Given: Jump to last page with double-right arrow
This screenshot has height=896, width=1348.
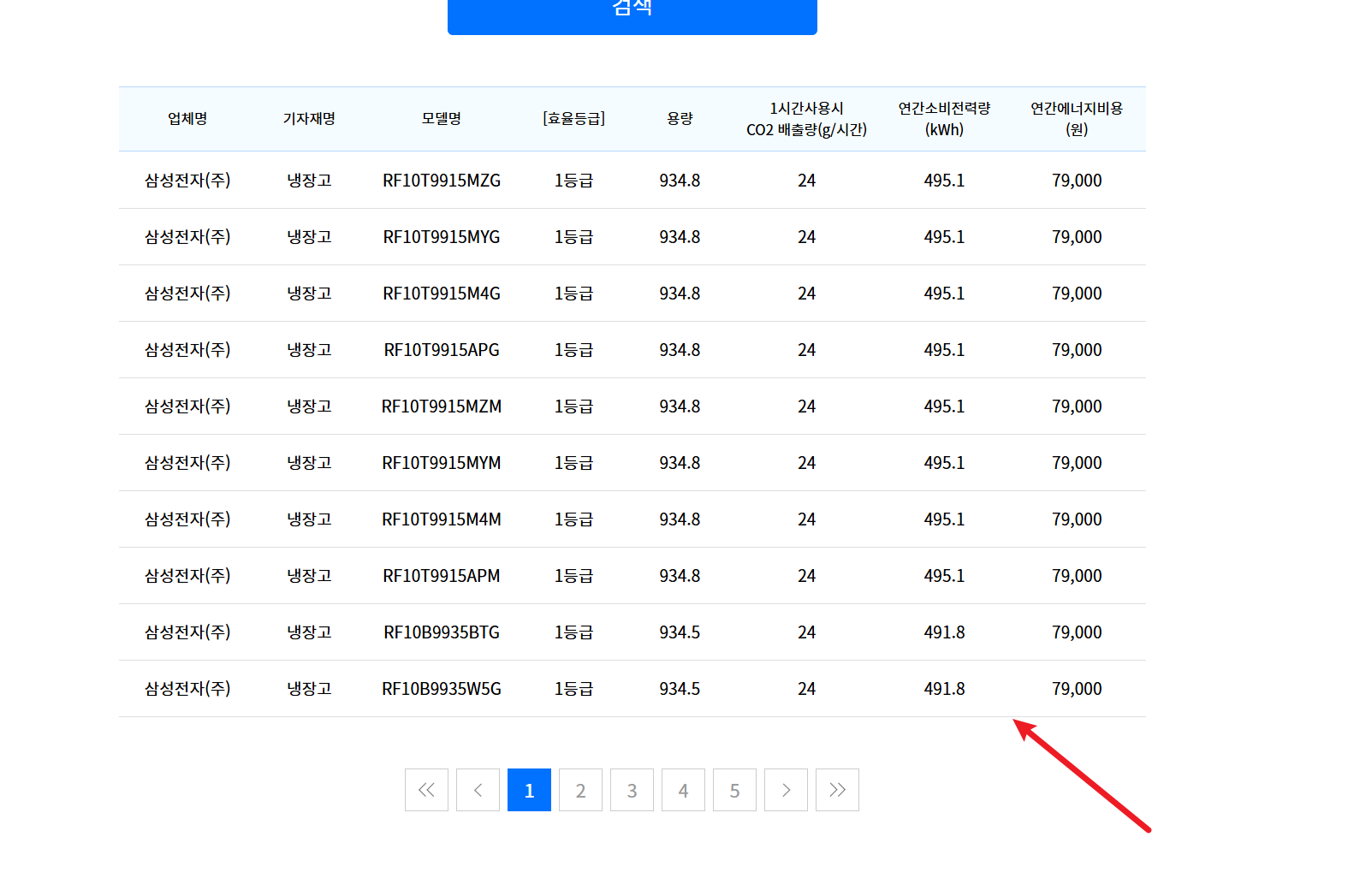Looking at the screenshot, I should click(837, 790).
